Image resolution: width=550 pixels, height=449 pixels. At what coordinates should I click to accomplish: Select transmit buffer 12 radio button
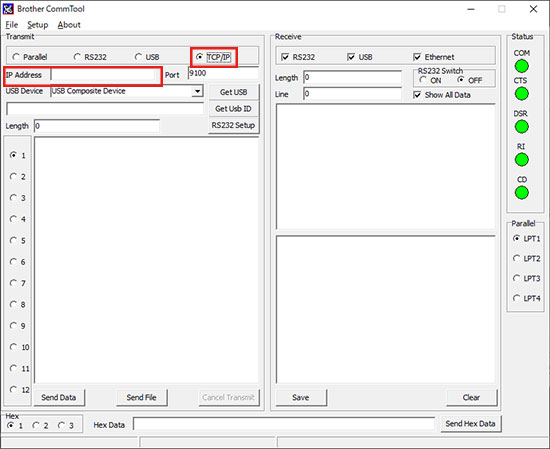click(x=13, y=389)
